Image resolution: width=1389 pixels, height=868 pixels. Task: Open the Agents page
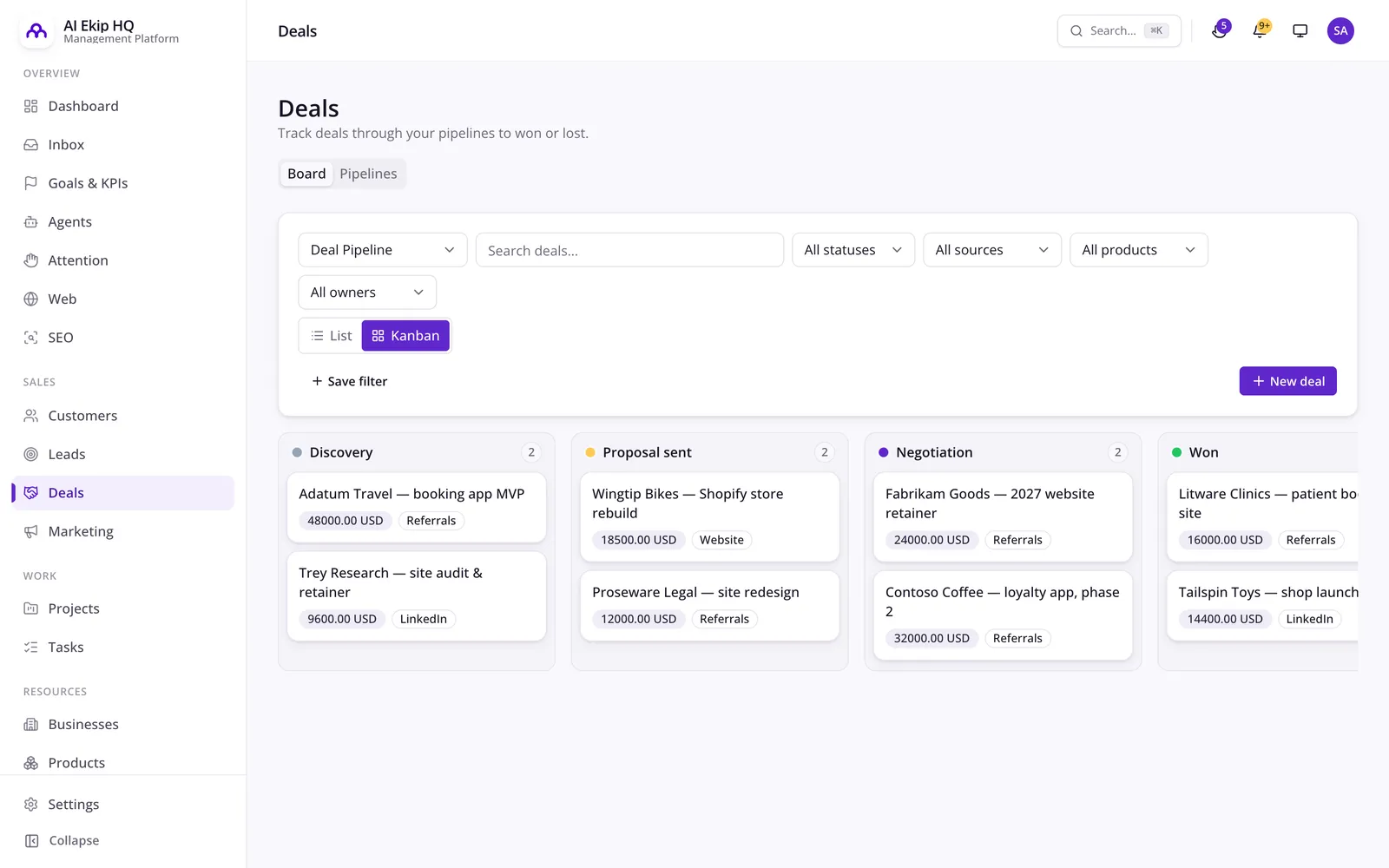pos(123,222)
